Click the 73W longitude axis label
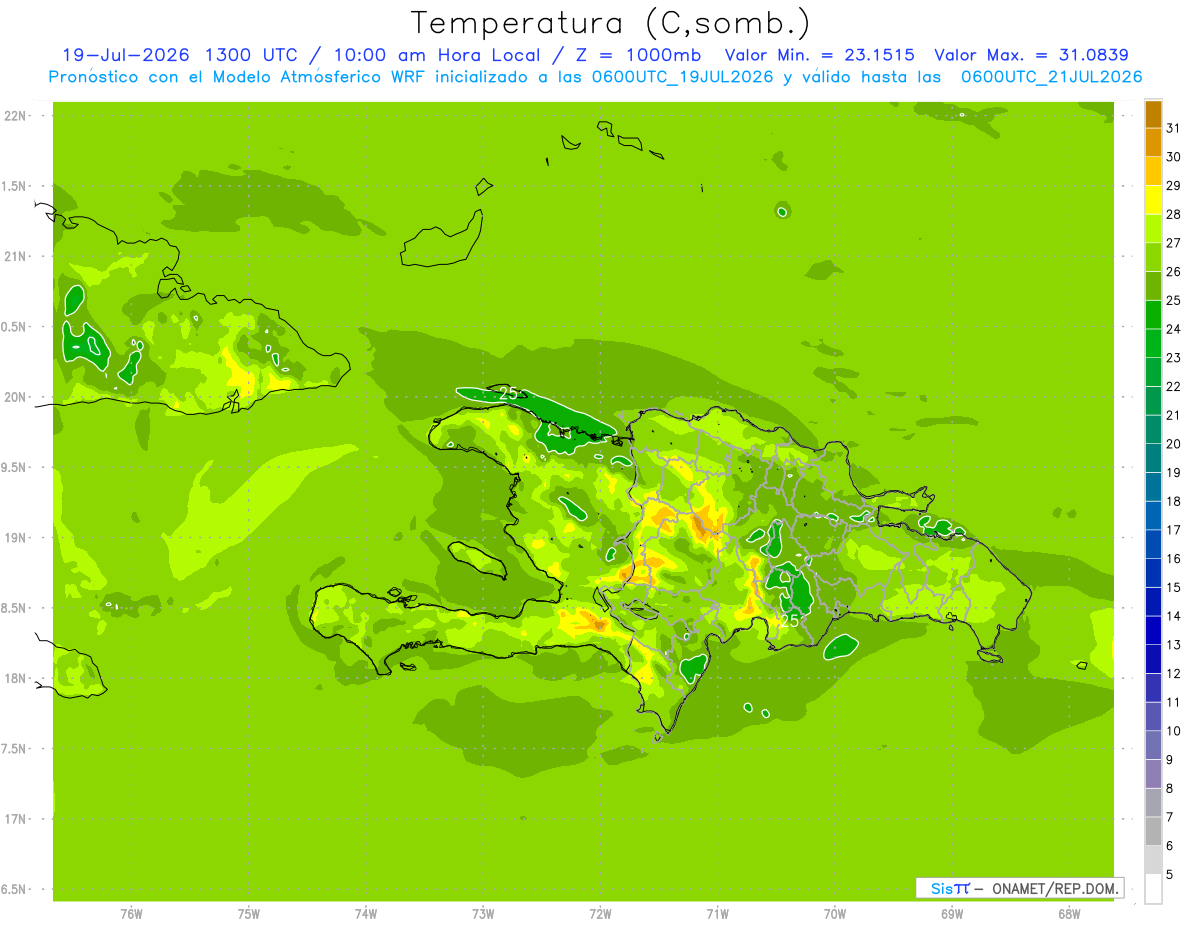The image size is (1200, 927). (483, 913)
